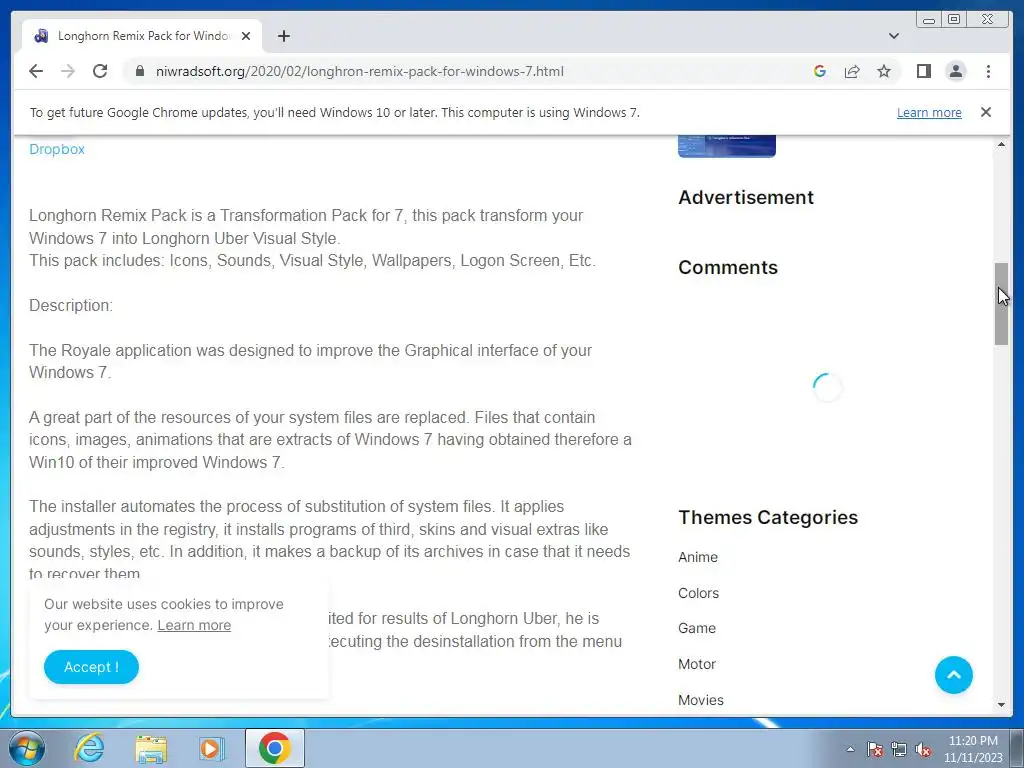This screenshot has width=1024, height=768.
Task: Click the blue thumbnail image in sidebar
Action: coord(726,146)
